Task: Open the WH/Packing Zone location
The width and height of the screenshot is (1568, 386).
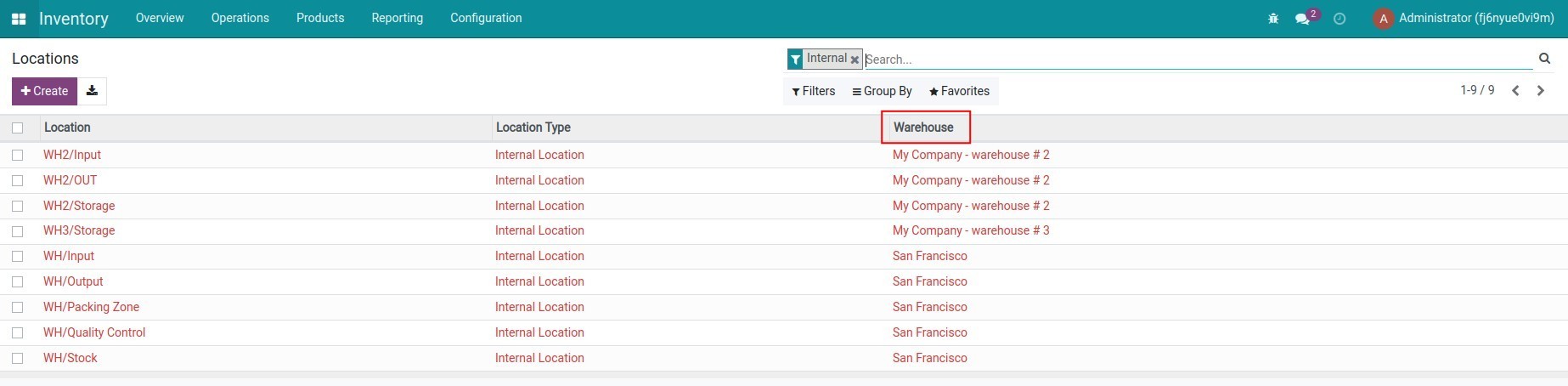Action: click(x=91, y=307)
